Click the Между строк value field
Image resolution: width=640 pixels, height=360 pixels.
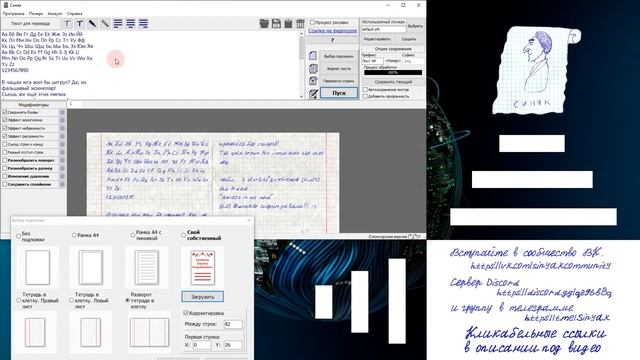tap(233, 324)
